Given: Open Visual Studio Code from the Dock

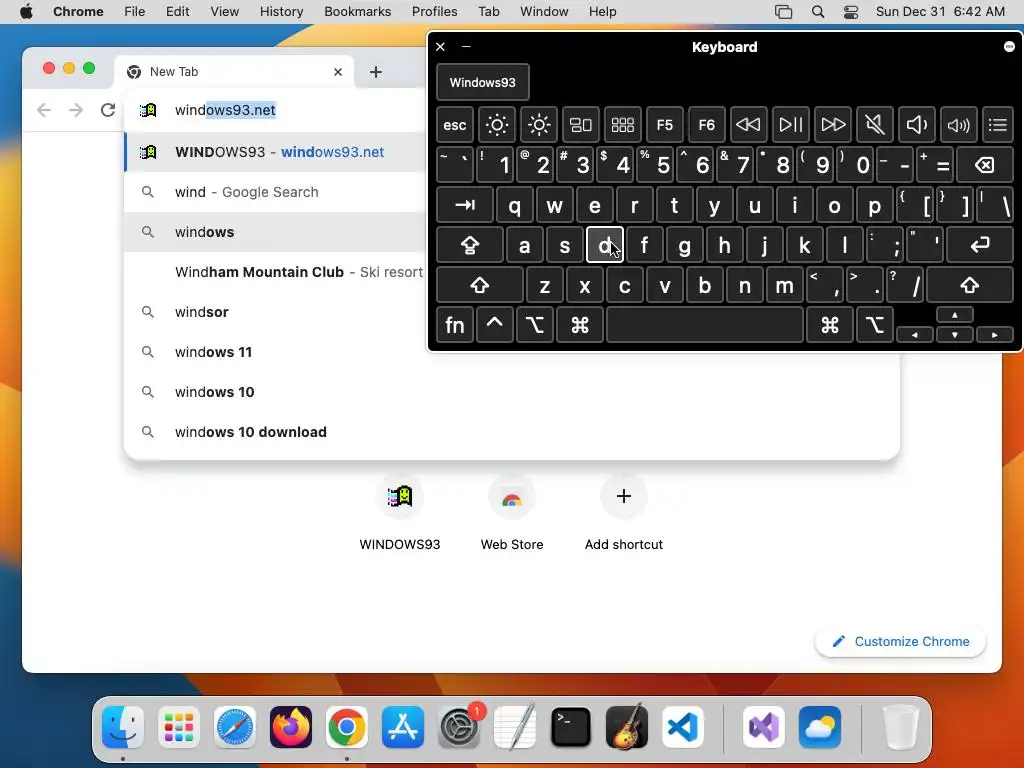Looking at the screenshot, I should tap(683, 727).
